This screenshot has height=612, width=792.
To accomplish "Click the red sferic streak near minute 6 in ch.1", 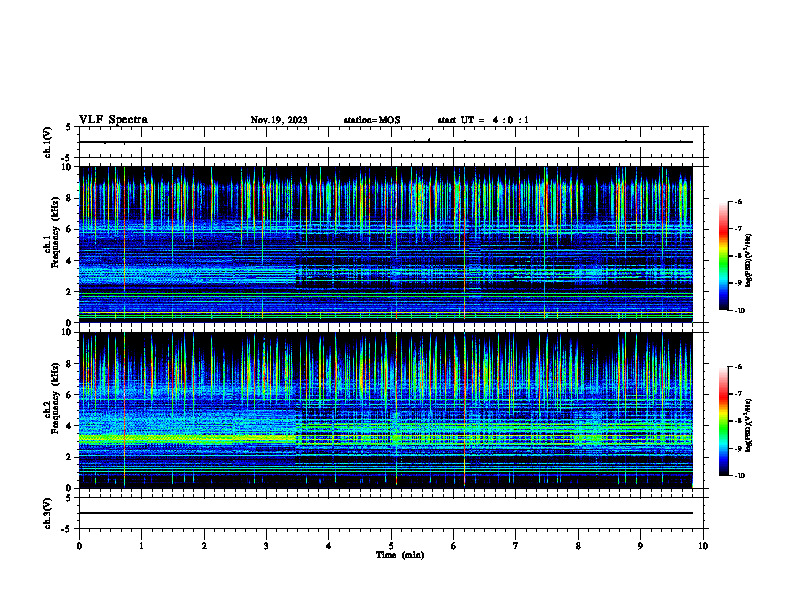I will pos(464,242).
